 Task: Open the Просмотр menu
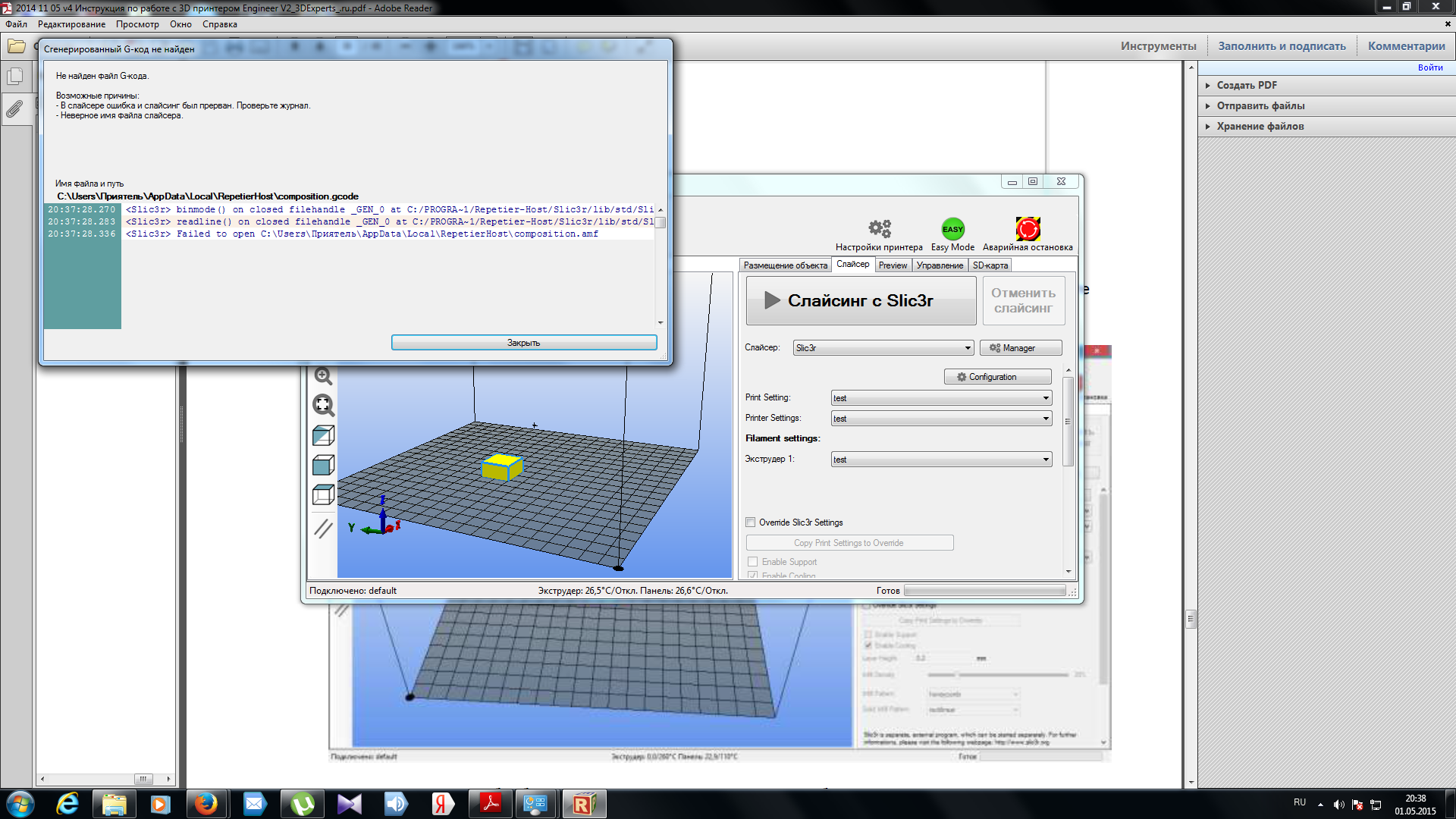click(x=137, y=24)
